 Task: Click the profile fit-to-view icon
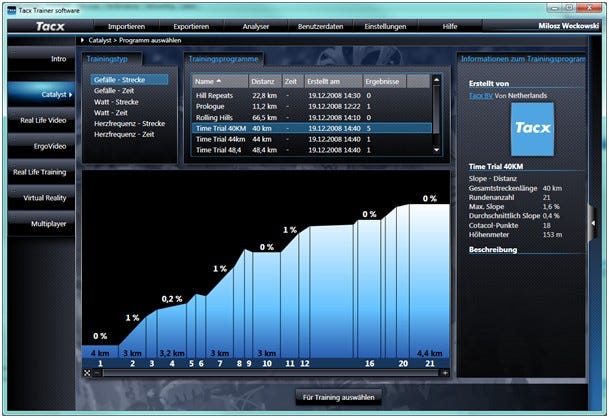point(87,373)
